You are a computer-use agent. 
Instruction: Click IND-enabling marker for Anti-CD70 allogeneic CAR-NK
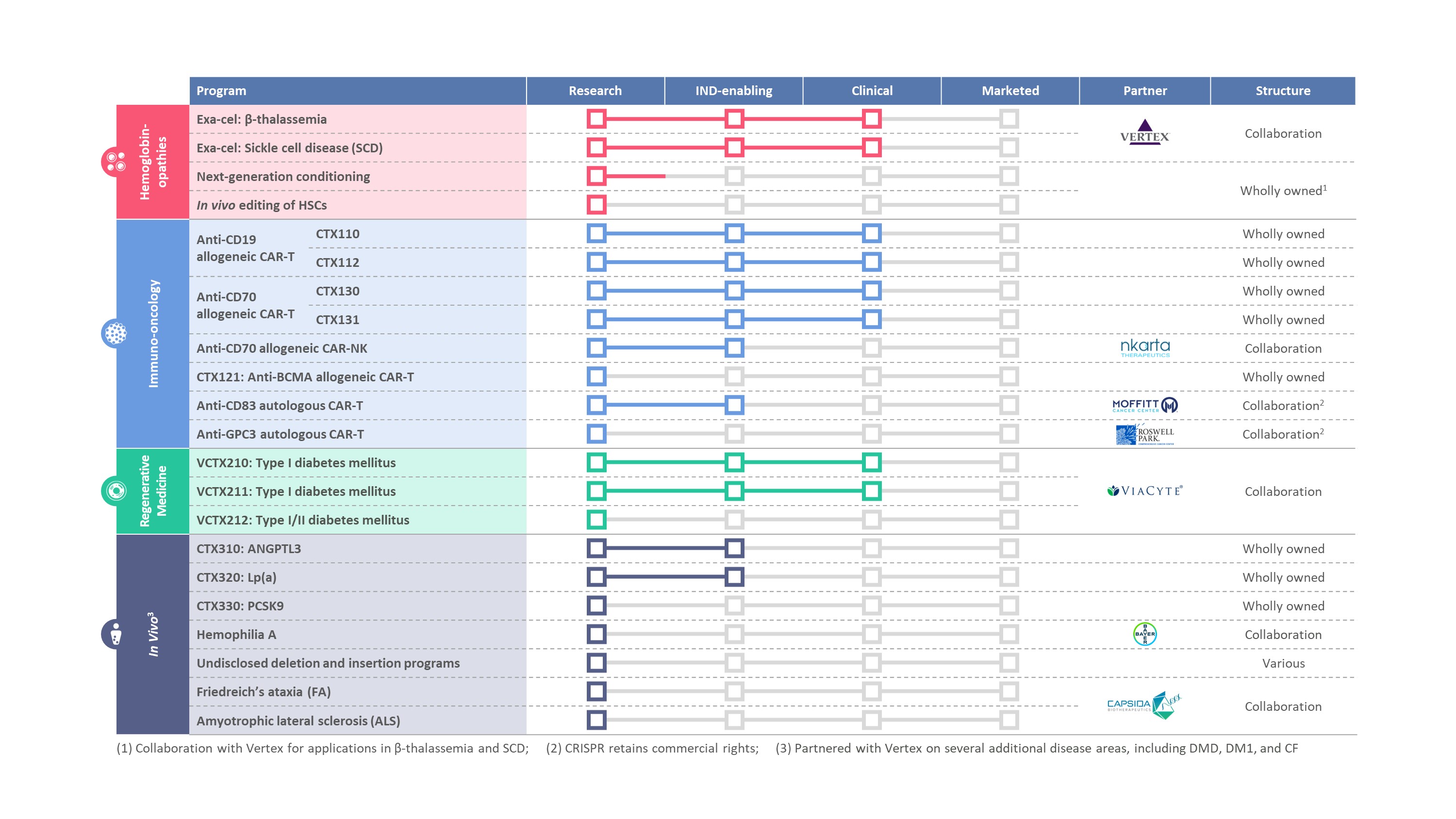(734, 347)
